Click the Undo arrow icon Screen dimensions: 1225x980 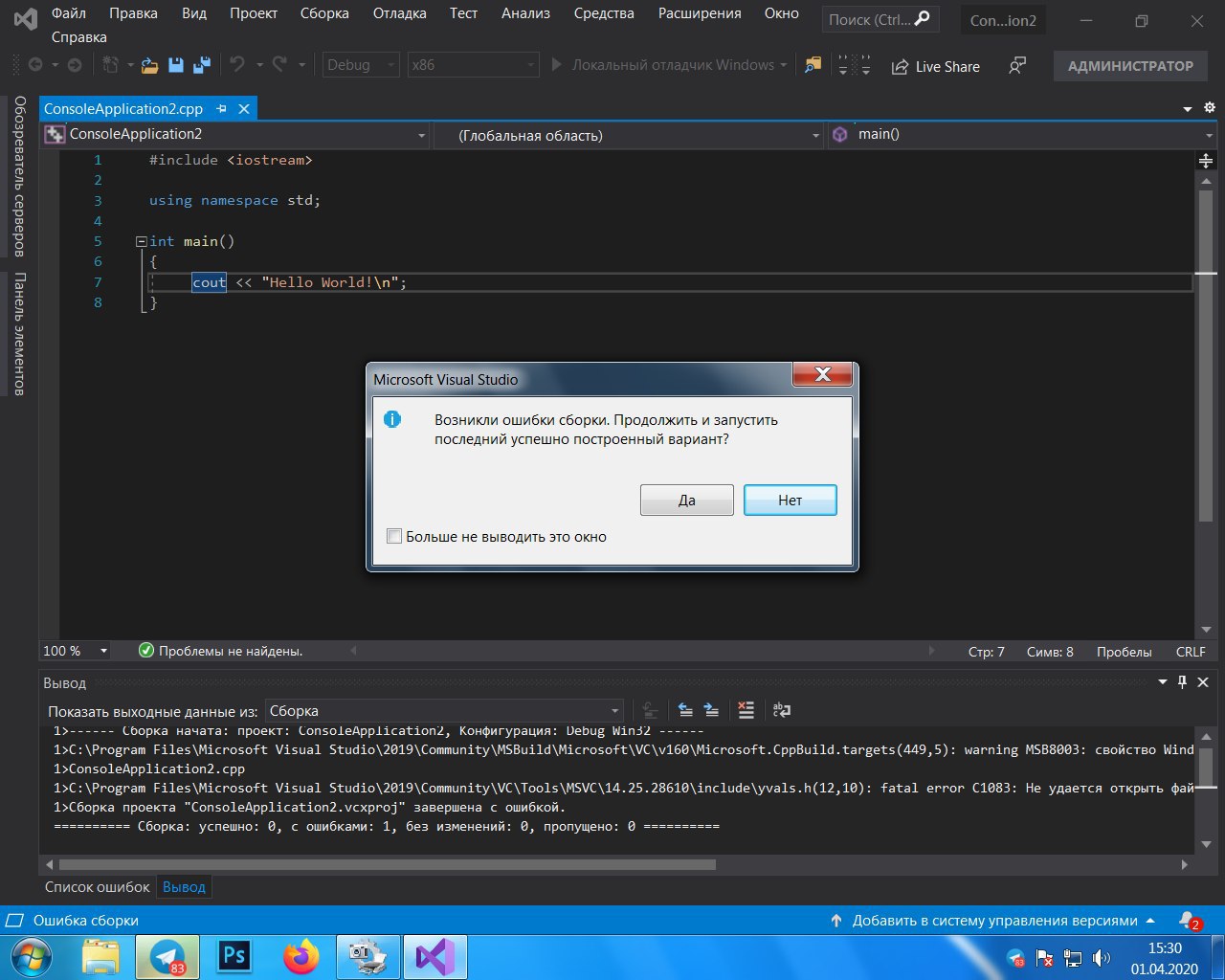(x=236, y=64)
